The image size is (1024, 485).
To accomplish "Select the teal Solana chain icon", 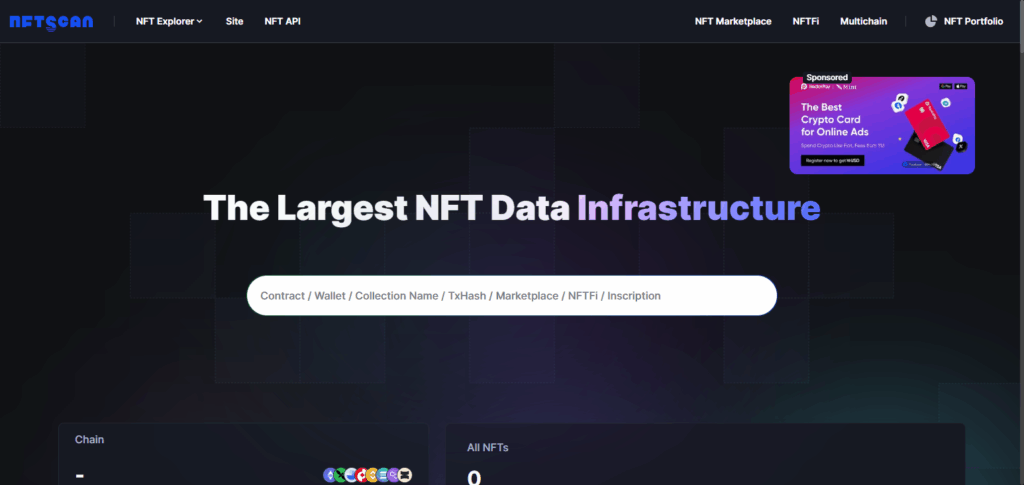I will (383, 475).
